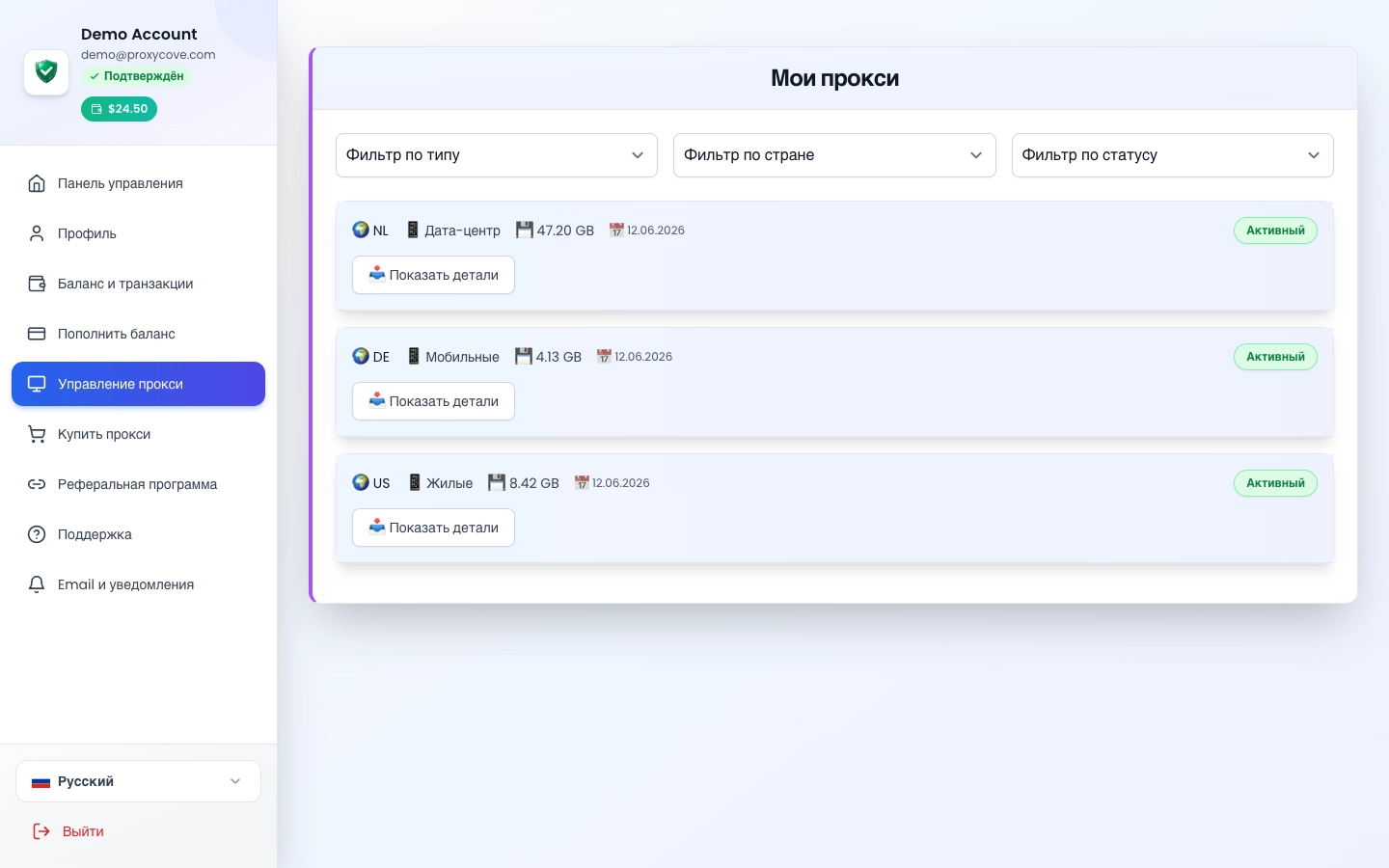The width and height of the screenshot is (1389, 868).
Task: Click the Мобильные proxy type label
Action: click(x=463, y=357)
